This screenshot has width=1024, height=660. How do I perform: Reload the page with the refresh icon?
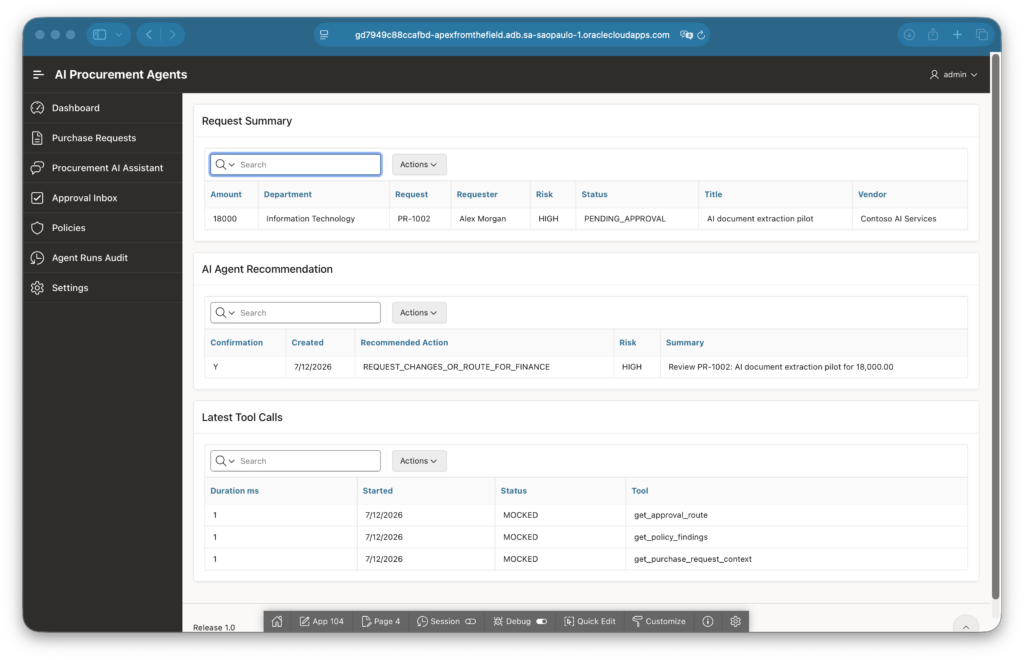701,35
